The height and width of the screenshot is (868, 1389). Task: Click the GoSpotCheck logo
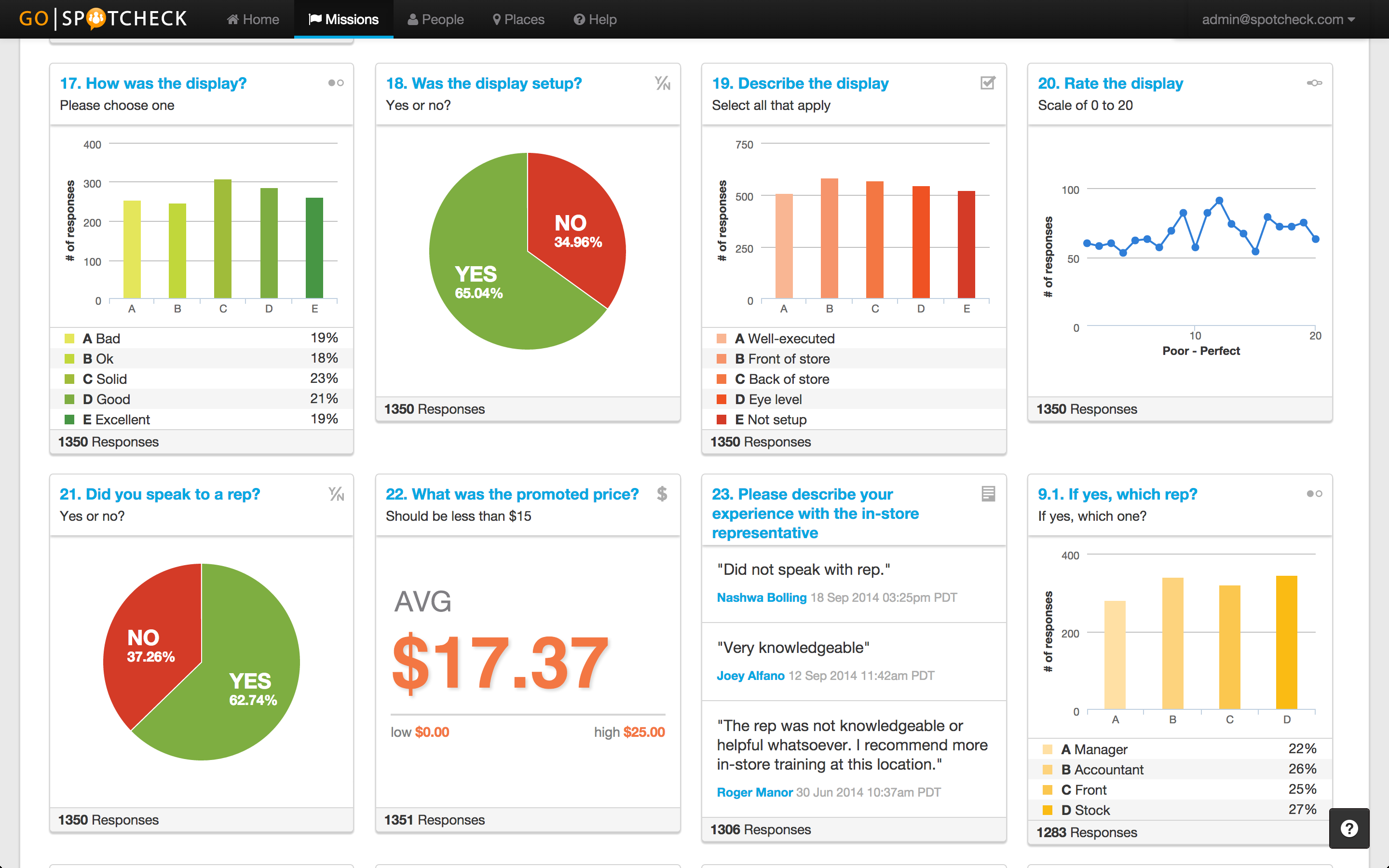103,19
